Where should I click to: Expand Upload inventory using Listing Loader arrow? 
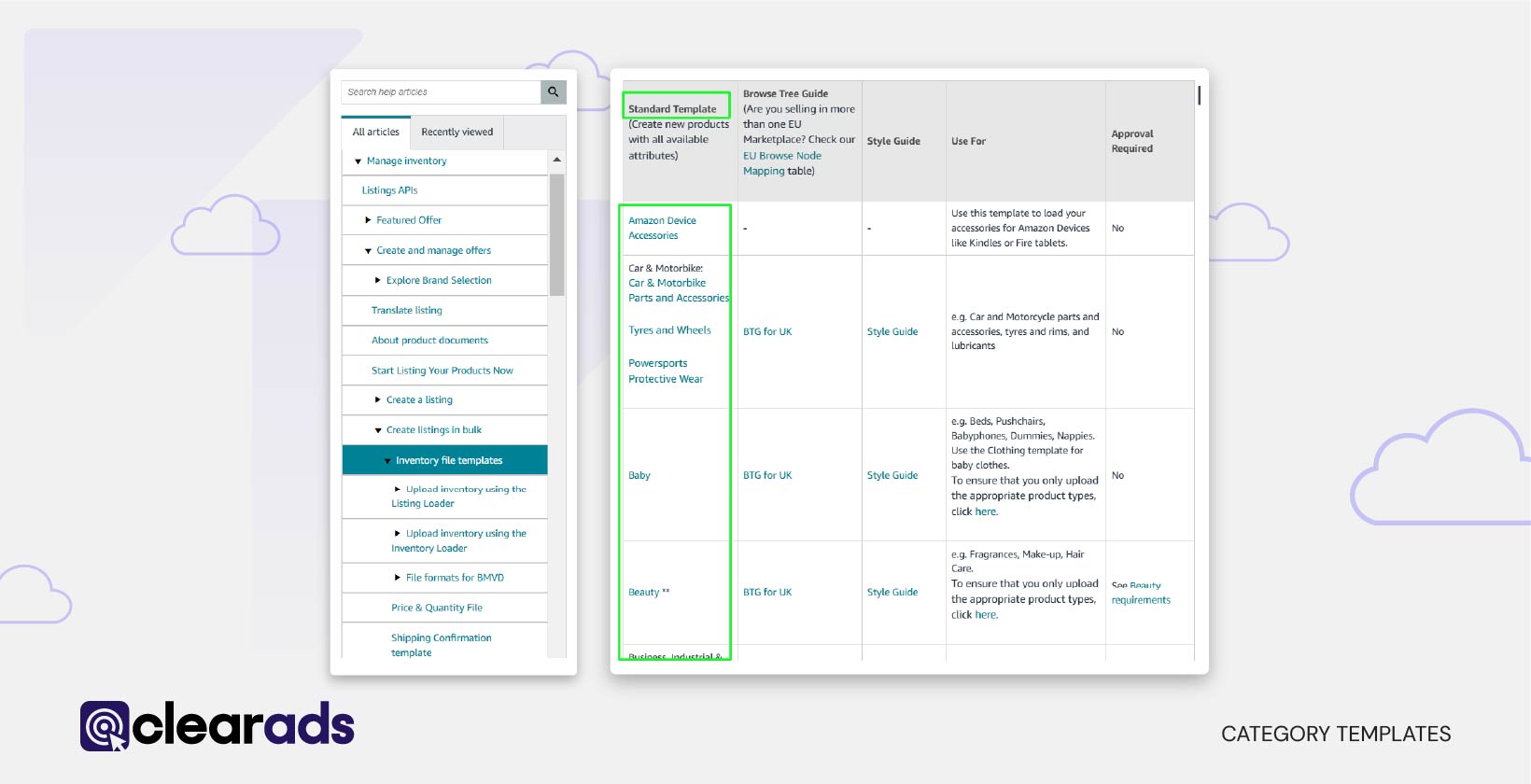398,489
